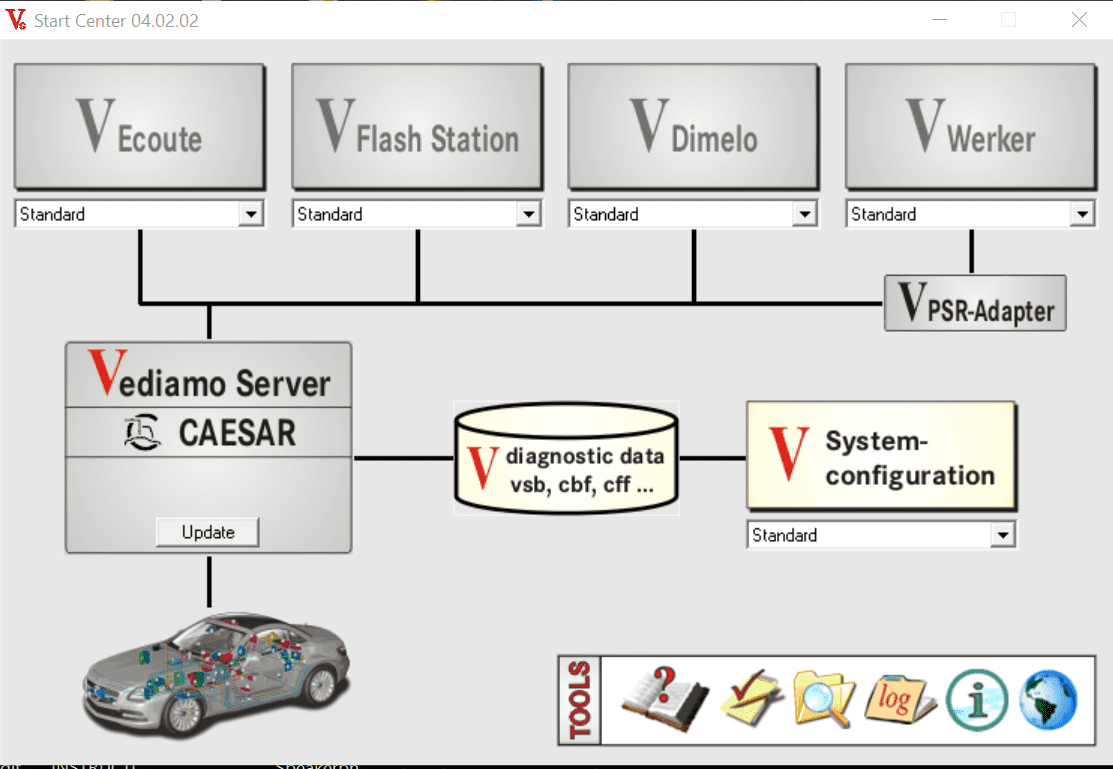Screen dimensions: 1113x769
Task: Expand the dropdown under Flash Station
Action: 528,214
